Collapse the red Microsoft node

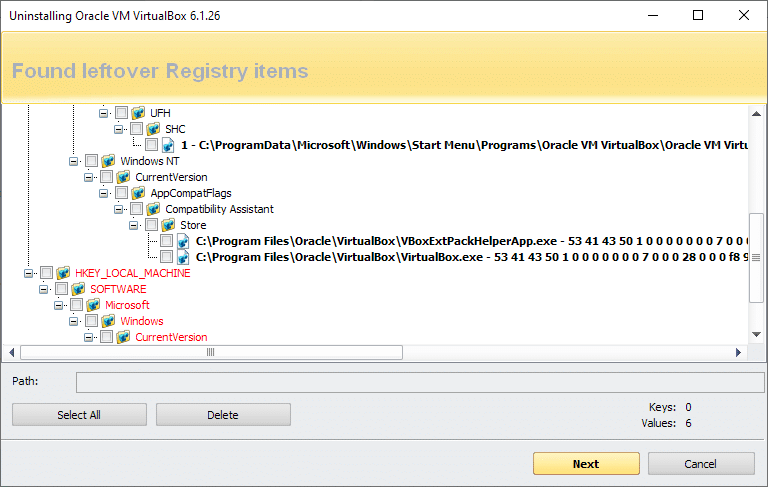58,305
